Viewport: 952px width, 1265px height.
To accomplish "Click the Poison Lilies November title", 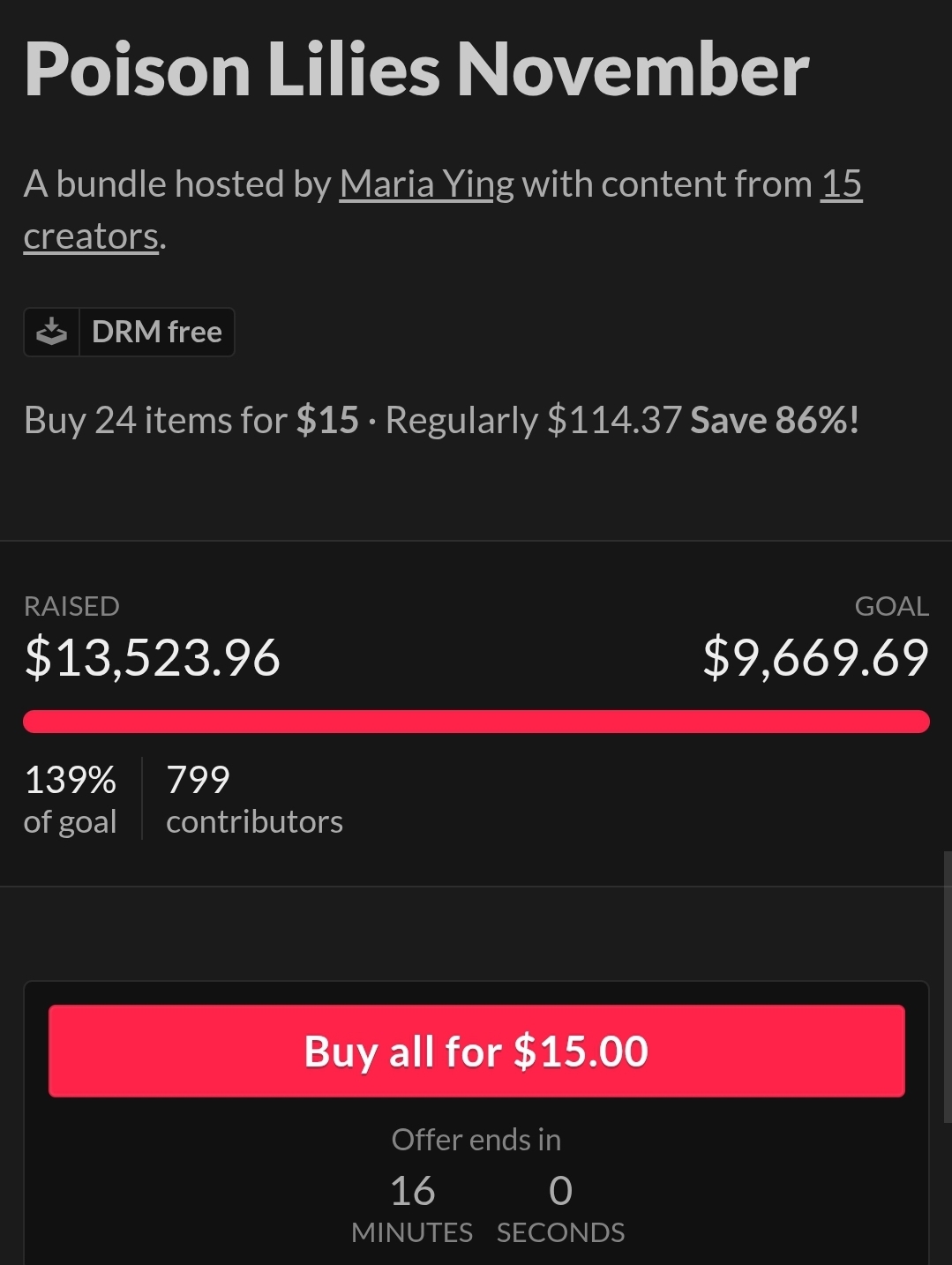I will coord(416,70).
